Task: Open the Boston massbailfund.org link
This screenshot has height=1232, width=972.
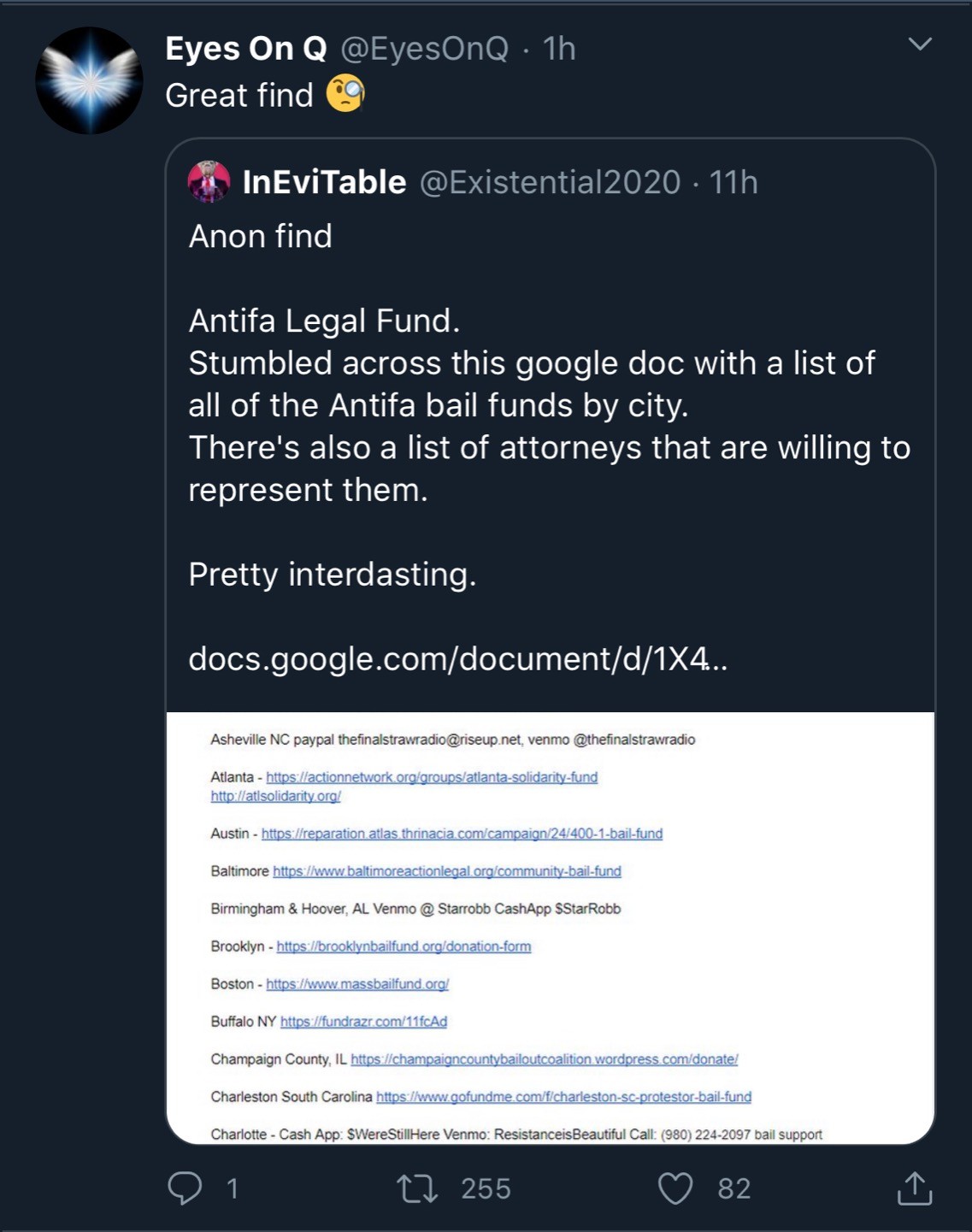Action: tap(357, 984)
